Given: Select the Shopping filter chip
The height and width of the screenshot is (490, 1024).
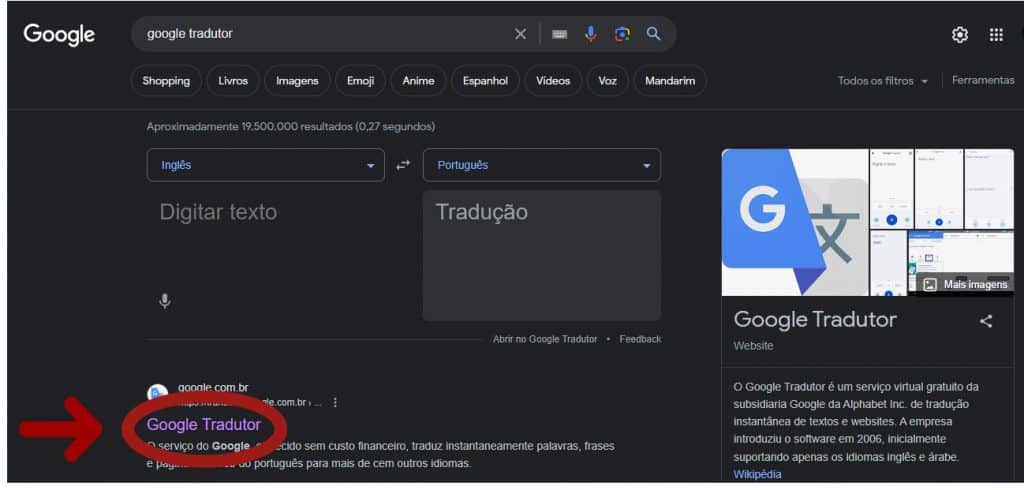Looking at the screenshot, I should (166, 81).
